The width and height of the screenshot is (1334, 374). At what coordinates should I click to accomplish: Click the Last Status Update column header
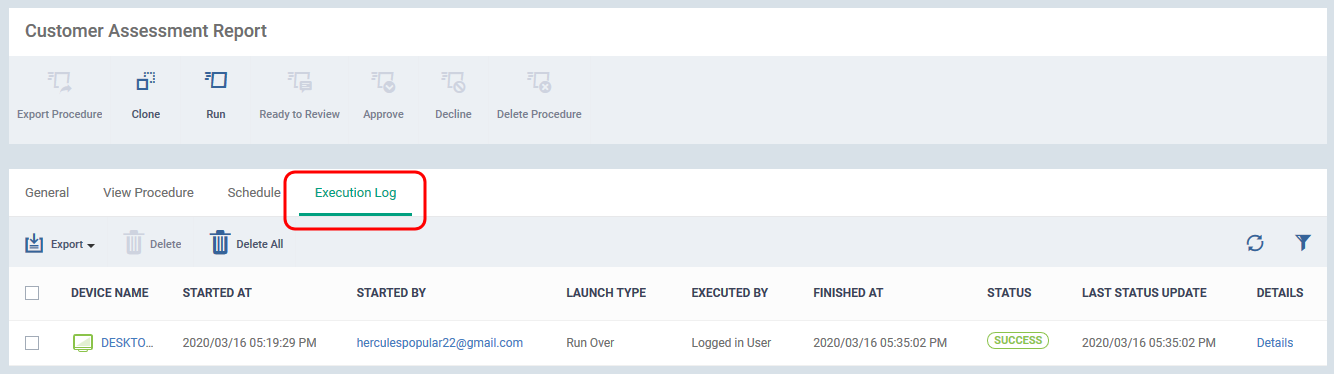tap(1144, 293)
